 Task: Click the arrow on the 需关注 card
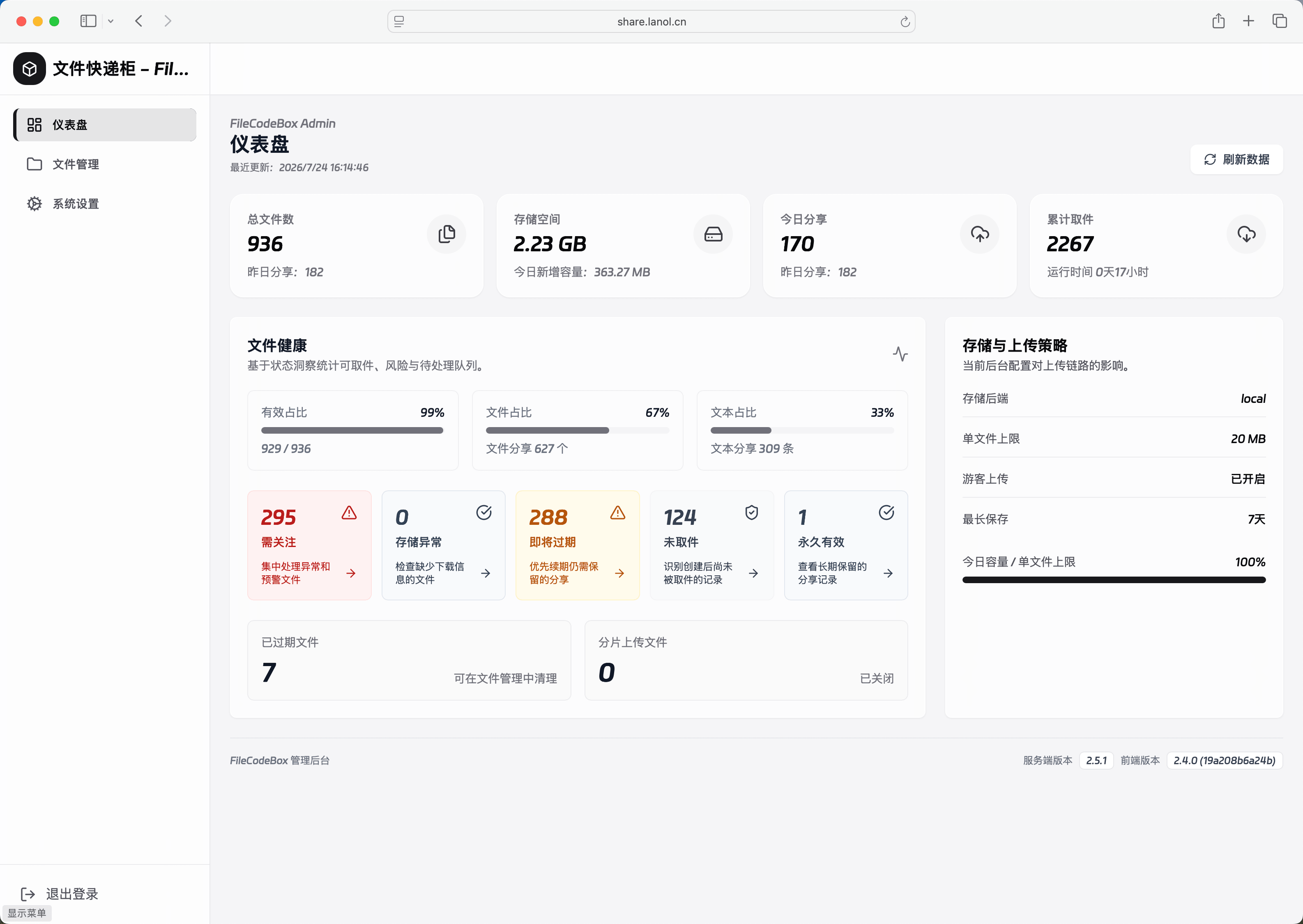click(351, 573)
